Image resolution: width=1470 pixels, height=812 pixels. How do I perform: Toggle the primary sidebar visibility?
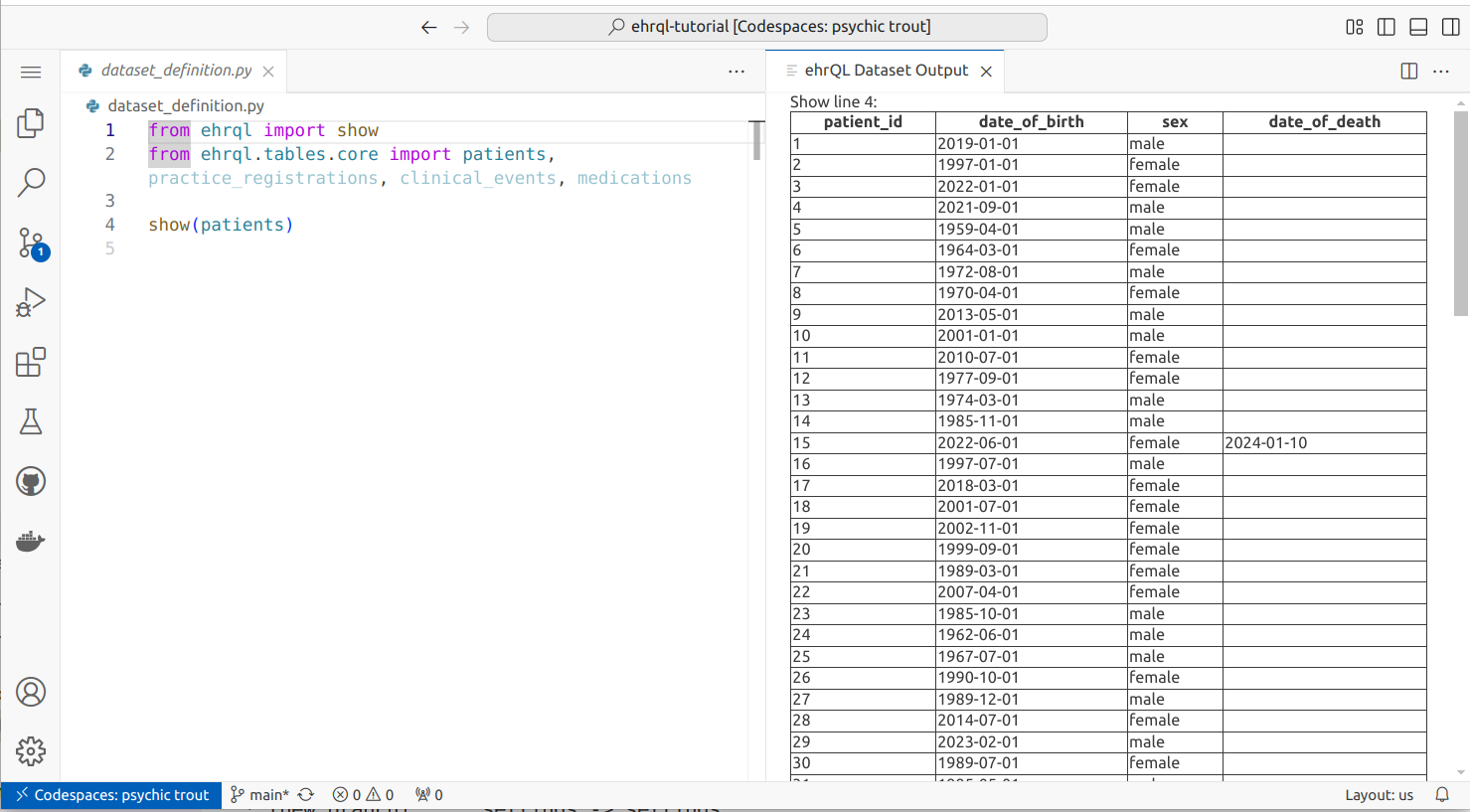1387,27
